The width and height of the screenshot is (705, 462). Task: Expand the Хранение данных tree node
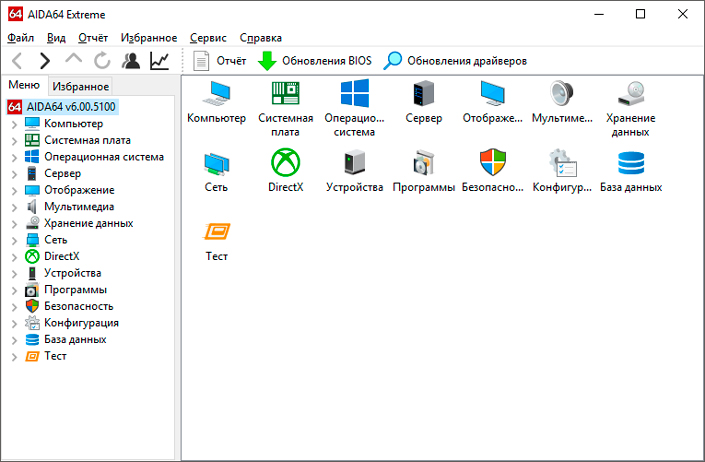[14, 224]
